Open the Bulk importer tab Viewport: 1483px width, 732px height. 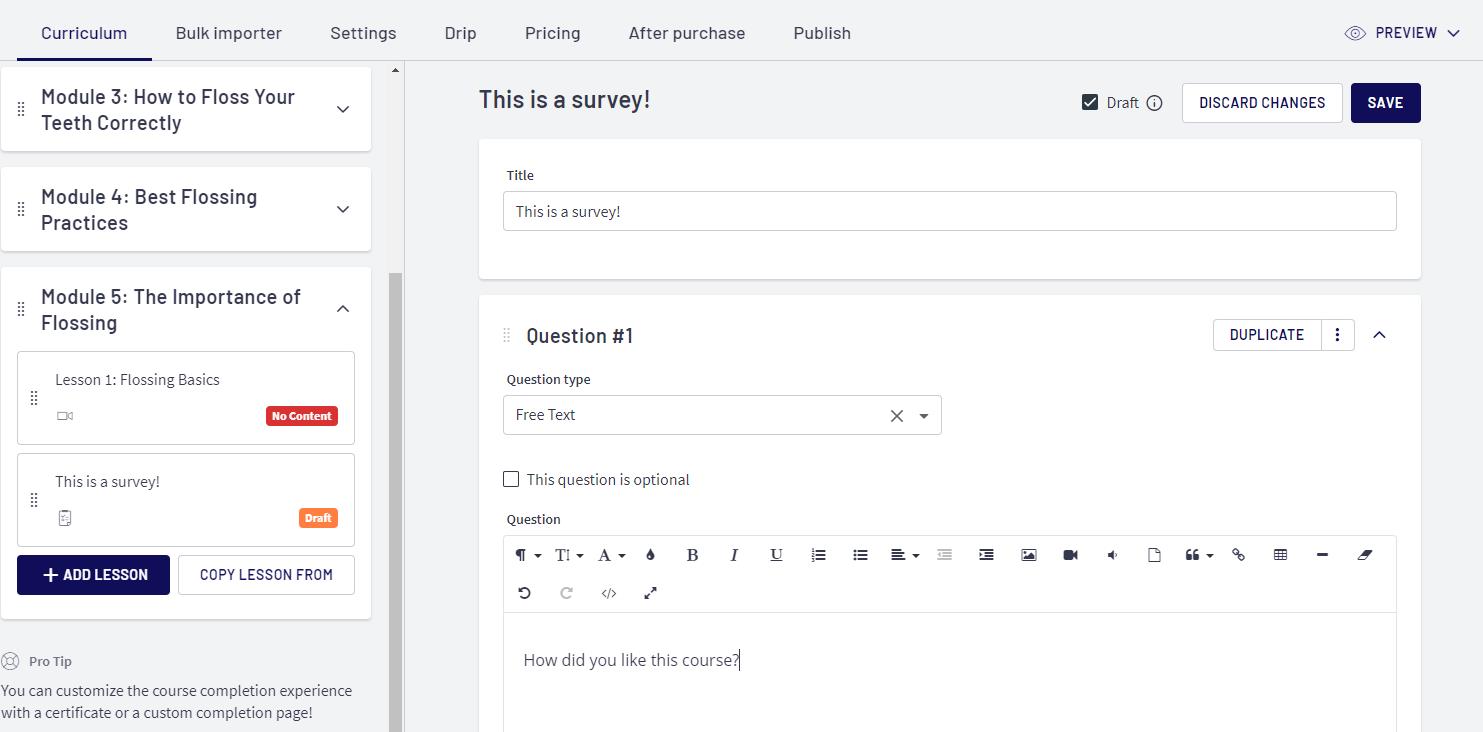click(x=229, y=33)
